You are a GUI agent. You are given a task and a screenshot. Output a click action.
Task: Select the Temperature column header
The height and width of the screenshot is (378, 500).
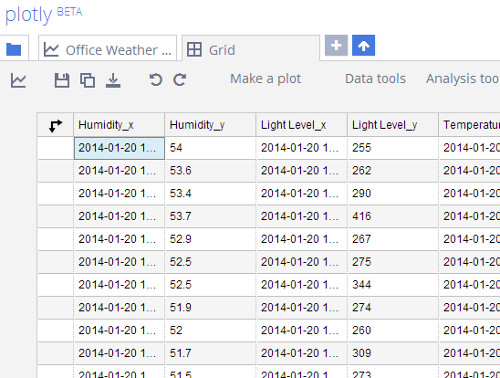coord(469,125)
